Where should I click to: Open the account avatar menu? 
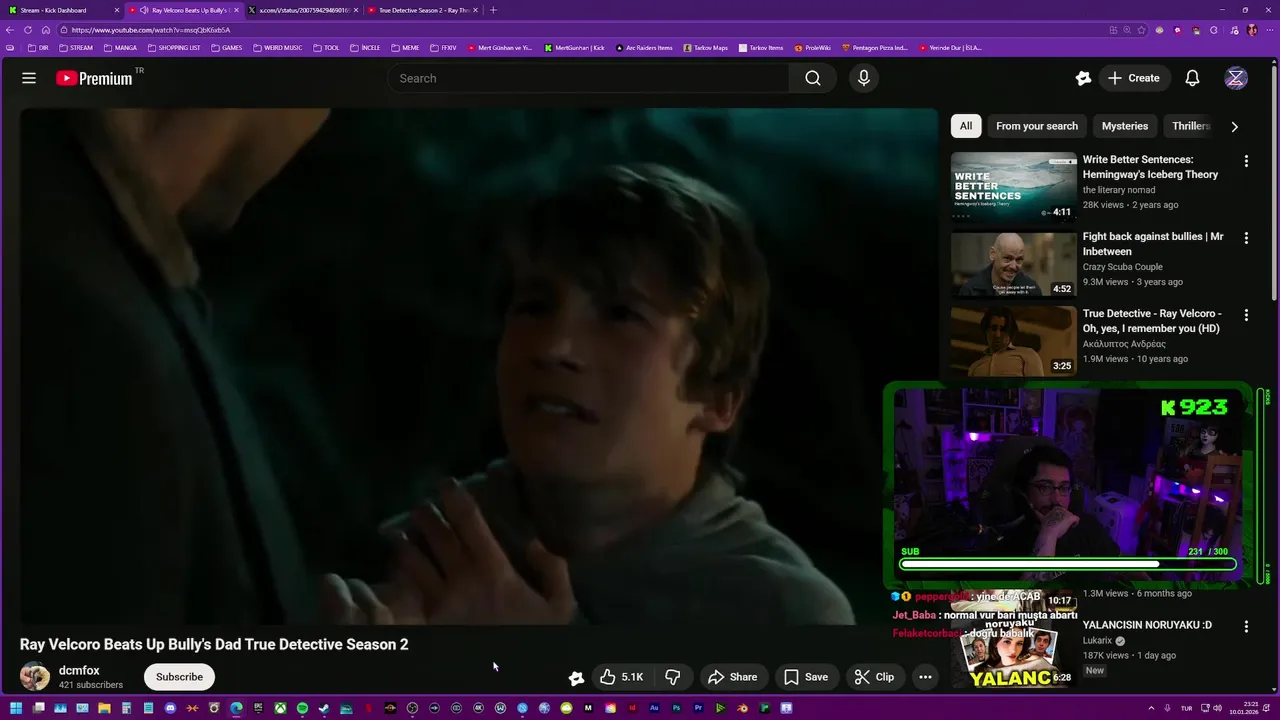click(x=1236, y=78)
